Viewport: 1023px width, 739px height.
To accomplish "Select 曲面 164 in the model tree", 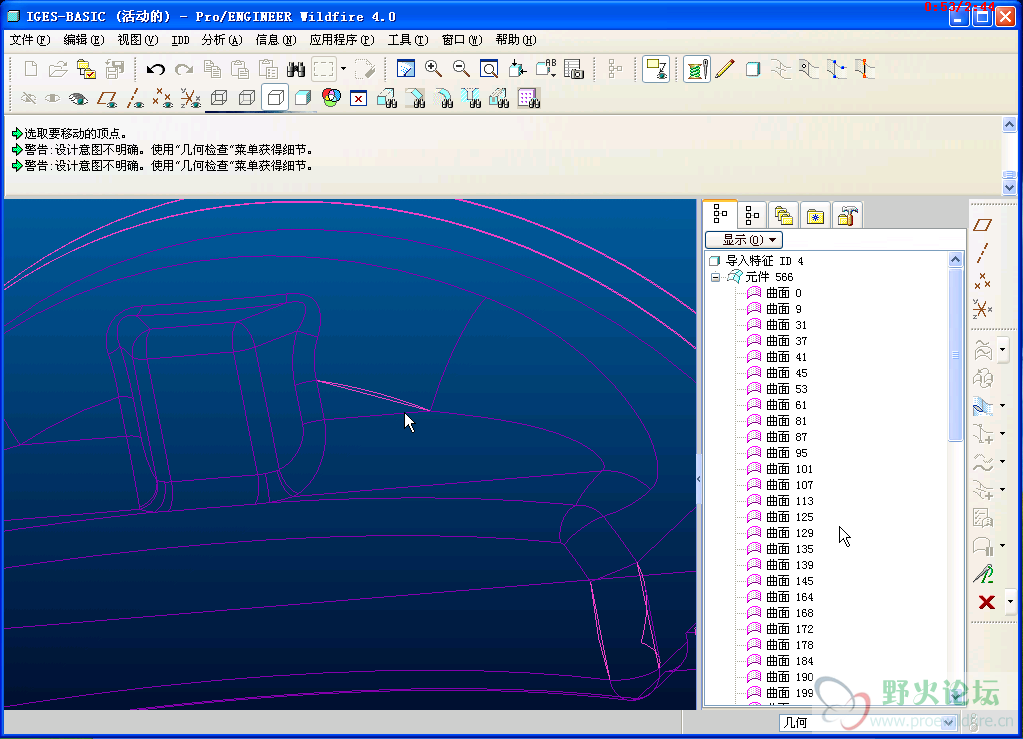I will tap(780, 597).
